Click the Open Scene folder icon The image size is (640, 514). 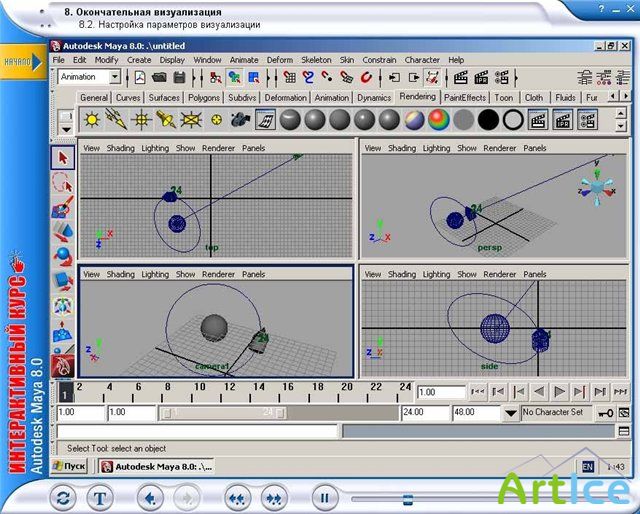(x=159, y=77)
